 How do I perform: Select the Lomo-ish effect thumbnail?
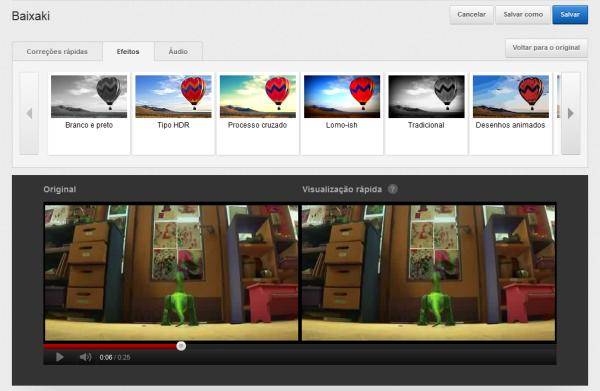click(342, 96)
